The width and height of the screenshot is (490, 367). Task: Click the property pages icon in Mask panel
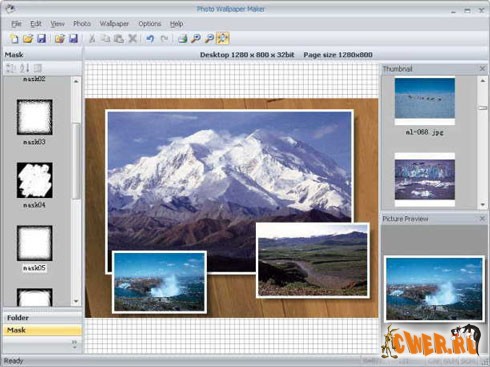(x=38, y=68)
